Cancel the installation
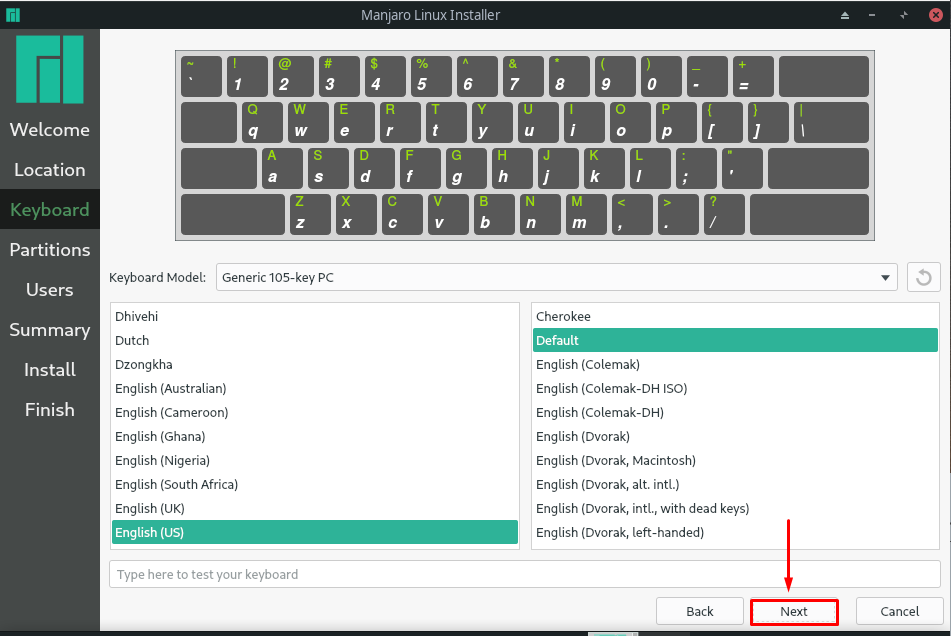This screenshot has width=951, height=636. coord(899,611)
